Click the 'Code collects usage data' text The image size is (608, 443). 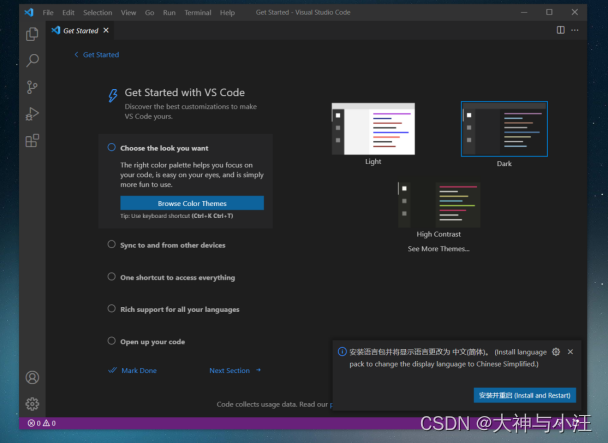272,404
